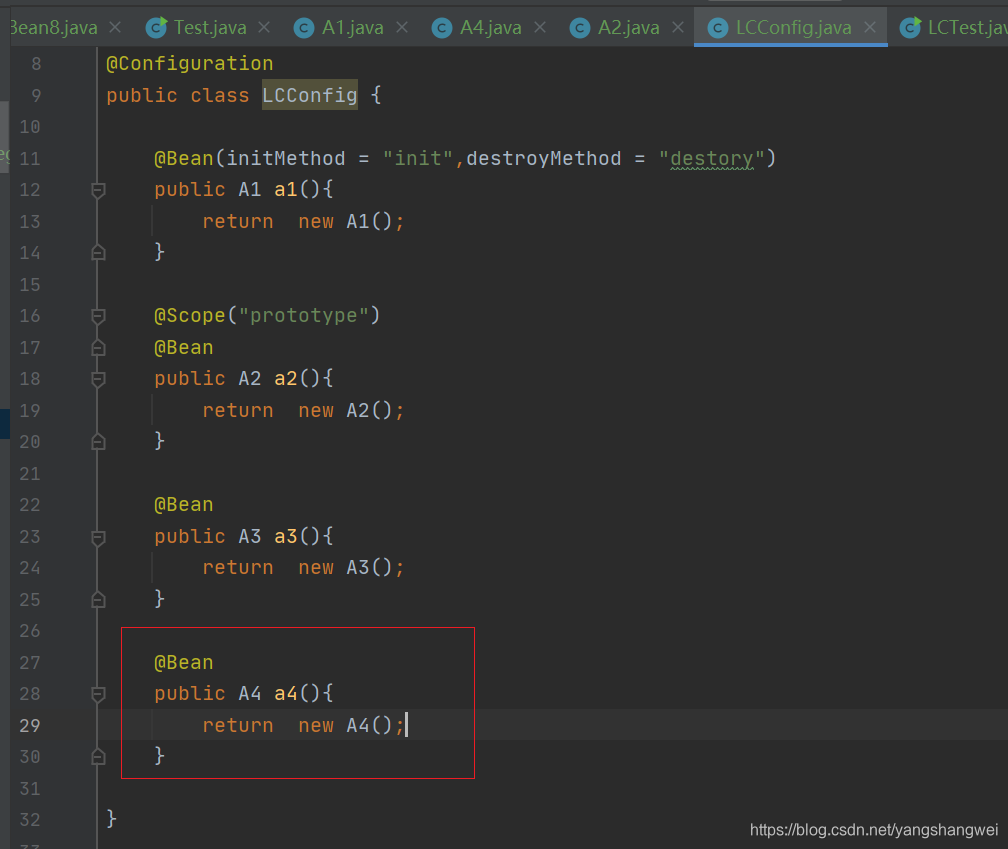The width and height of the screenshot is (1008, 849).
Task: Click the LCConfig.java class file icon
Action: click(x=717, y=28)
